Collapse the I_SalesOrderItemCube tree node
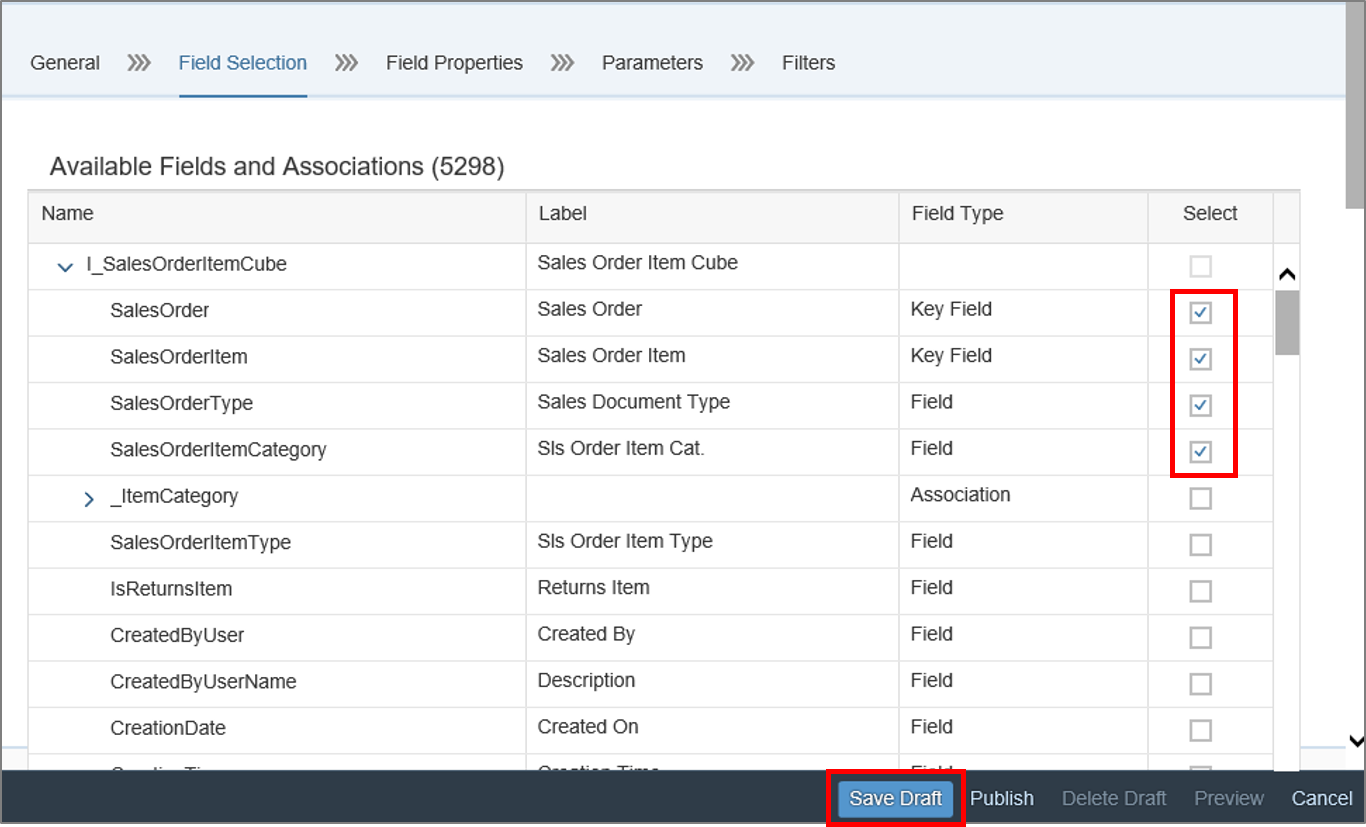 coord(66,267)
